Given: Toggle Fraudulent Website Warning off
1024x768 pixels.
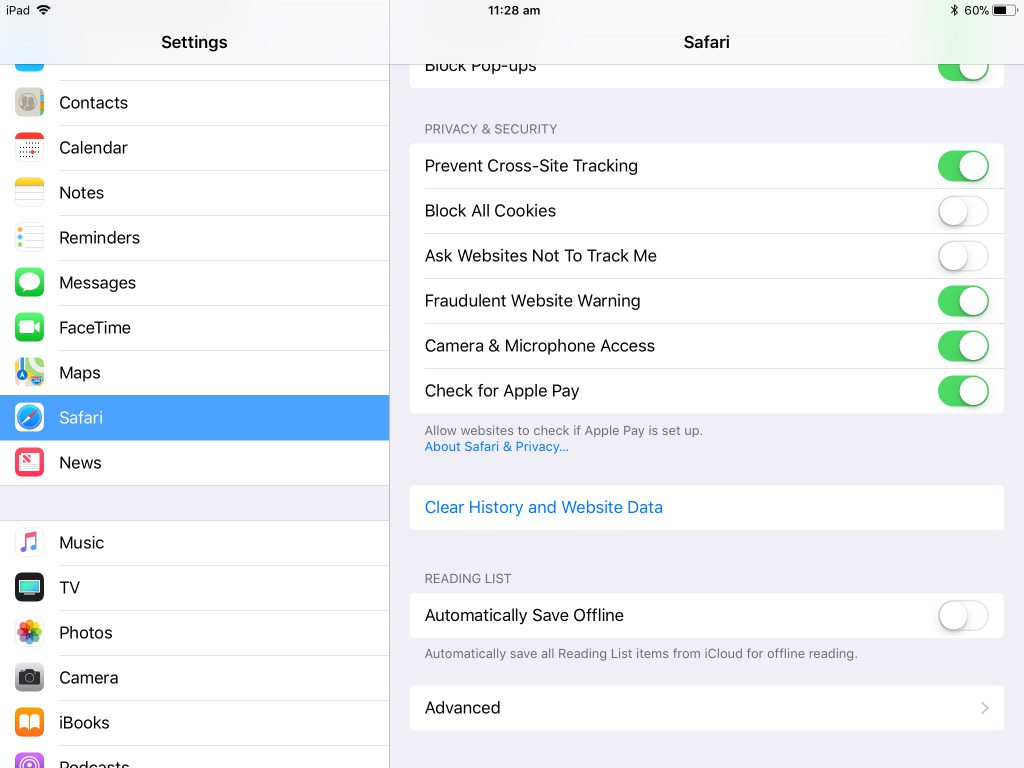Looking at the screenshot, I should point(963,301).
